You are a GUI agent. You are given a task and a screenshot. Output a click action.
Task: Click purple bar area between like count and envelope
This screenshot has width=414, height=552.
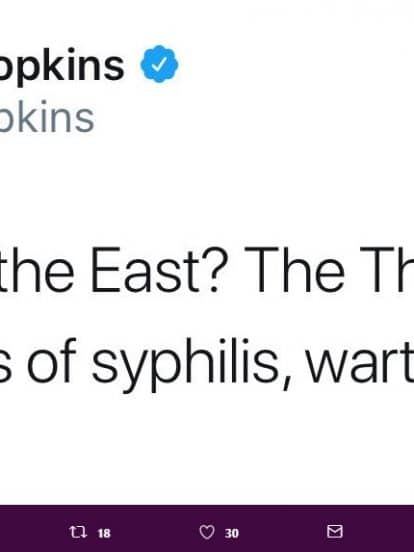point(283,532)
